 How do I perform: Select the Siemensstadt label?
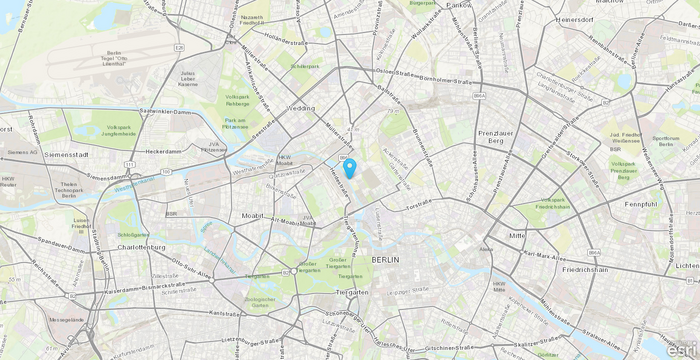tap(66, 155)
